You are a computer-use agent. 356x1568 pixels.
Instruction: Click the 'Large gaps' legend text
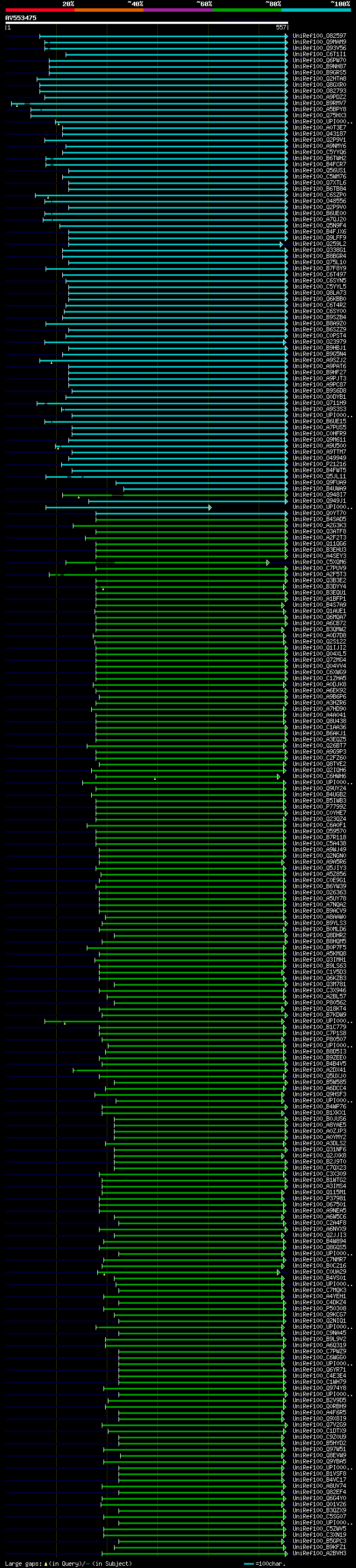[24, 1564]
